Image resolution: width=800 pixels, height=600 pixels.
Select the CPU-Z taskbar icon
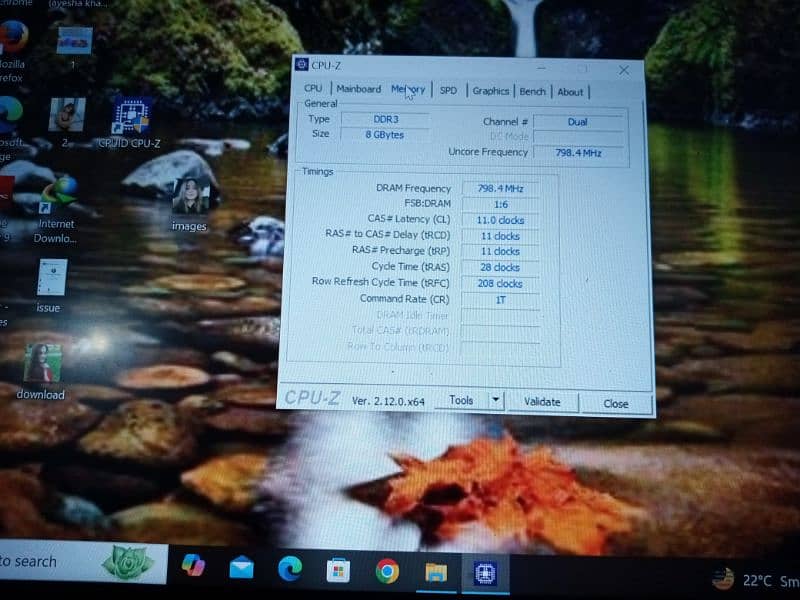486,573
